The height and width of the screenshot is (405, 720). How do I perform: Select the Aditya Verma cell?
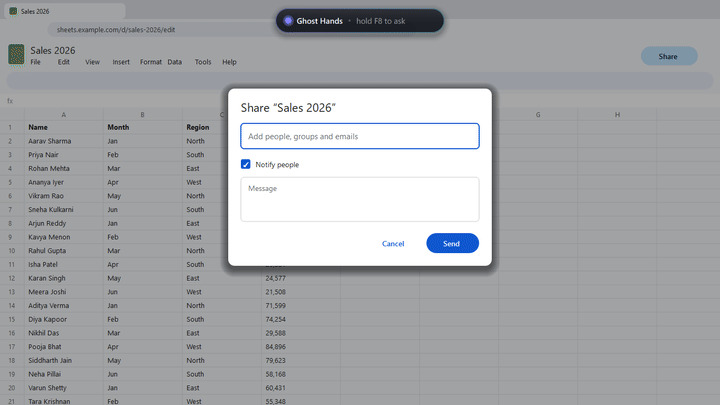point(64,305)
